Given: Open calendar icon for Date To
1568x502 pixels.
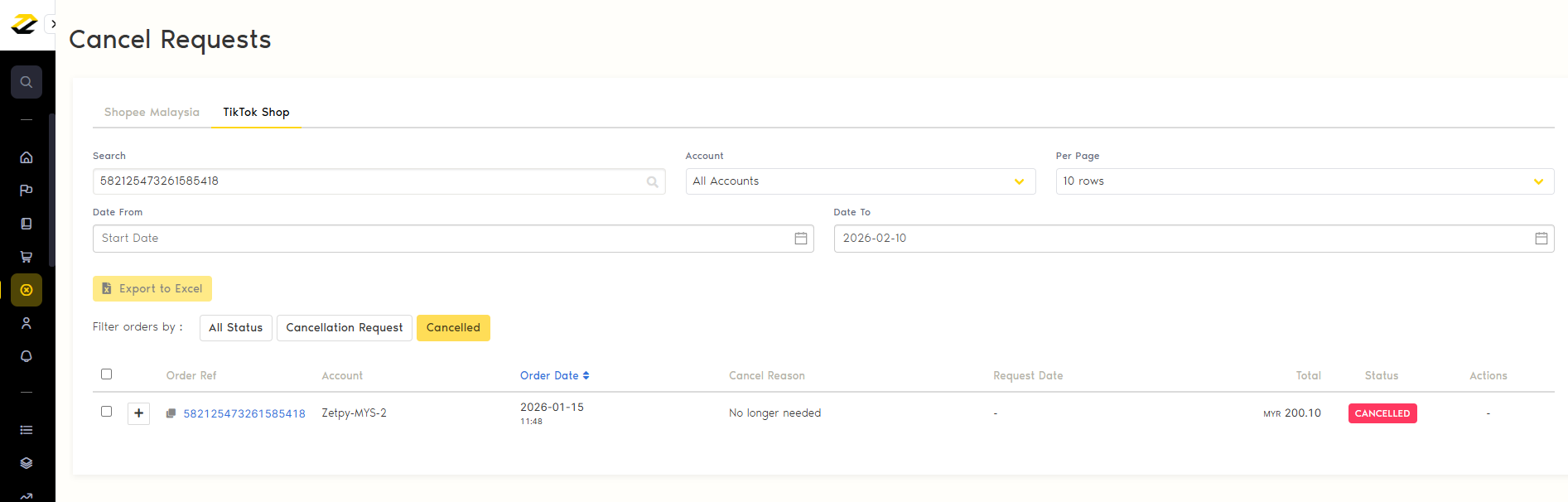Looking at the screenshot, I should click(x=1541, y=239).
